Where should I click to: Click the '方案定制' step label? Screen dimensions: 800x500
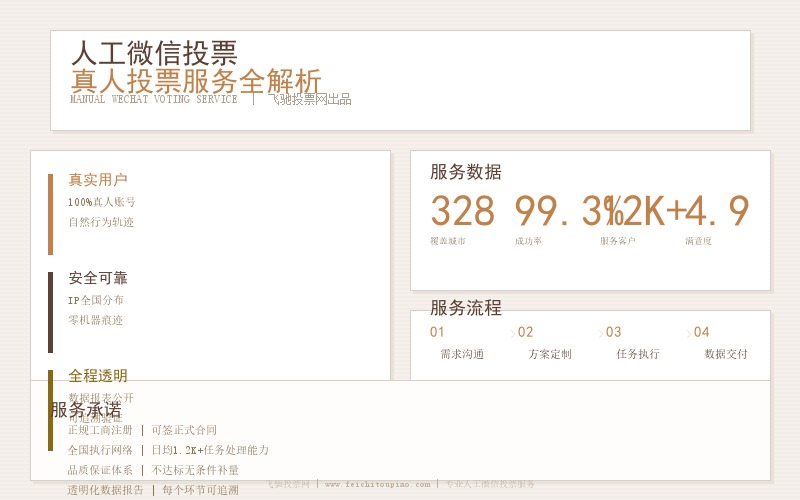pyautogui.click(x=550, y=354)
